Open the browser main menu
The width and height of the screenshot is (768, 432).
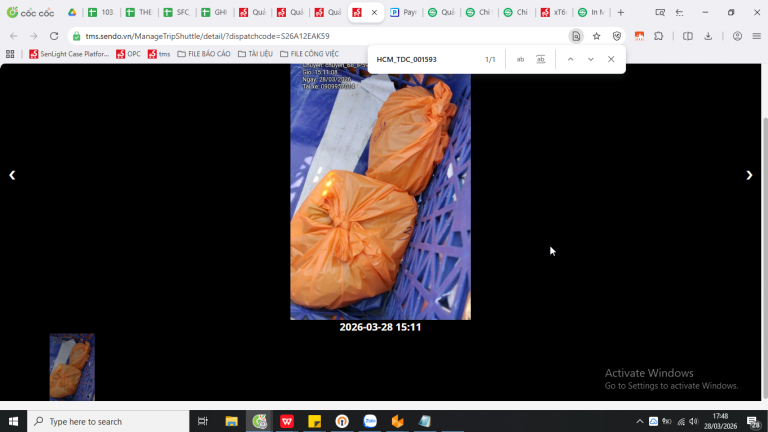click(x=757, y=36)
